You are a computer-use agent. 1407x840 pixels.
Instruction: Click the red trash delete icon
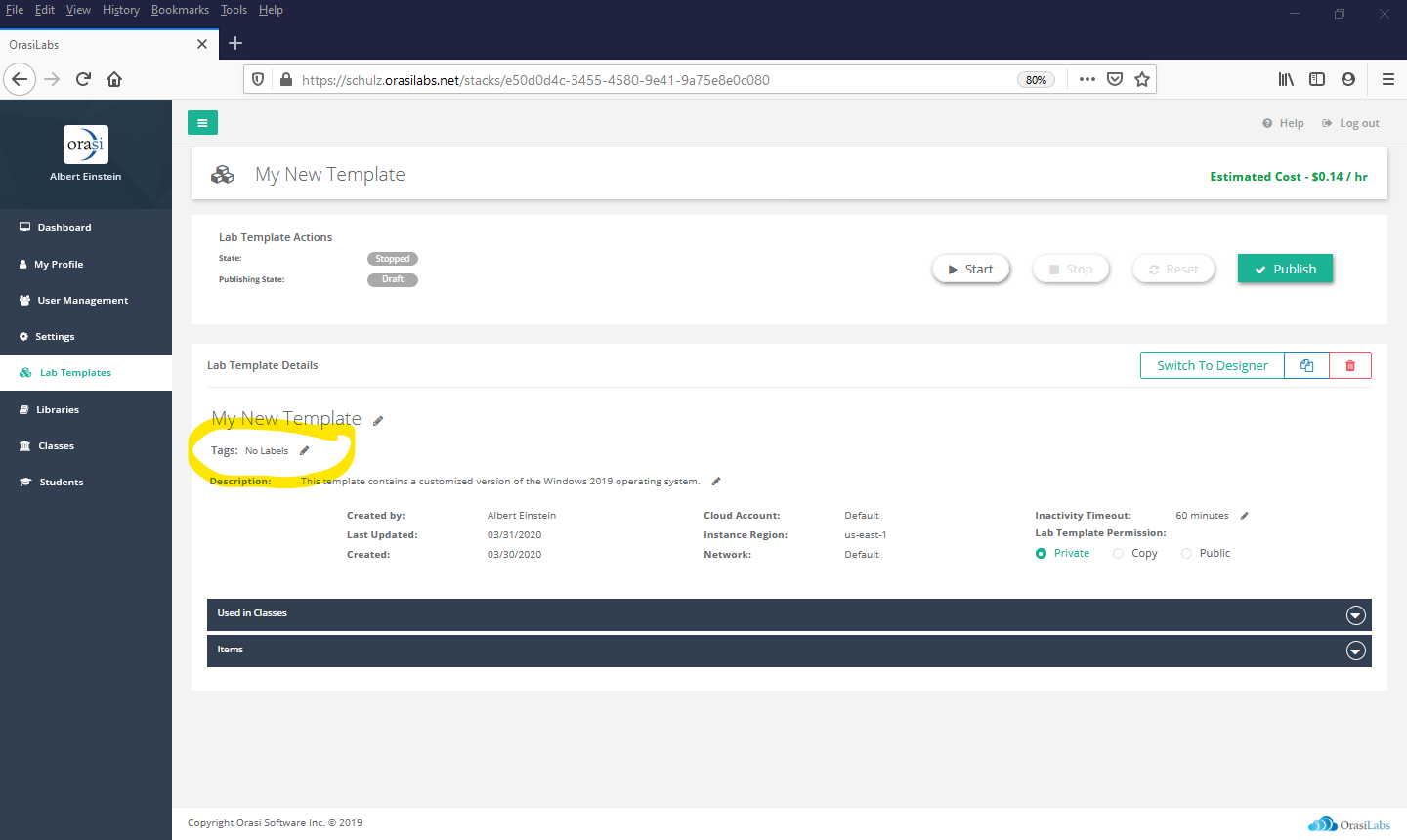1350,365
